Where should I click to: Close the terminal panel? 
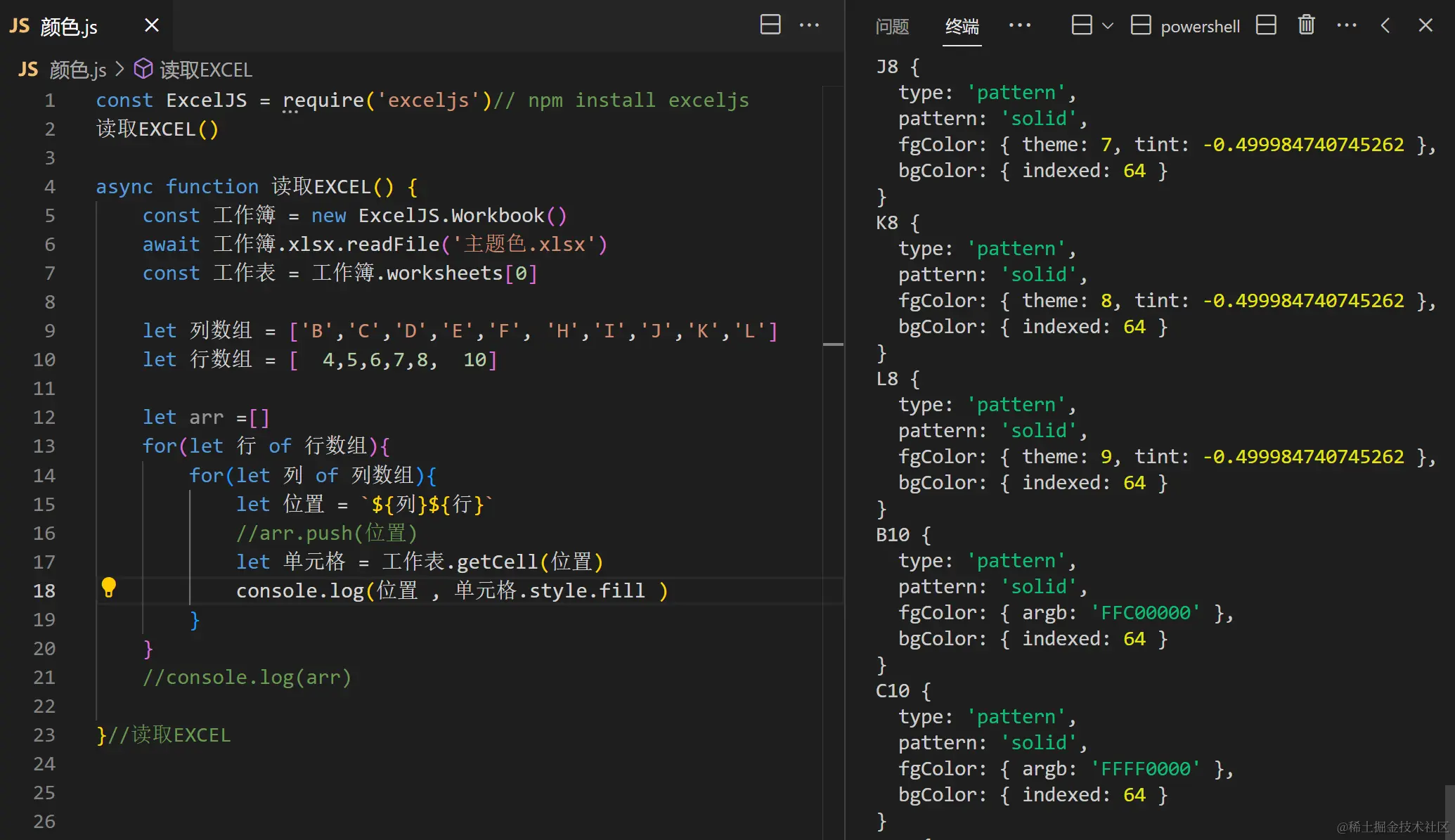tap(1425, 25)
